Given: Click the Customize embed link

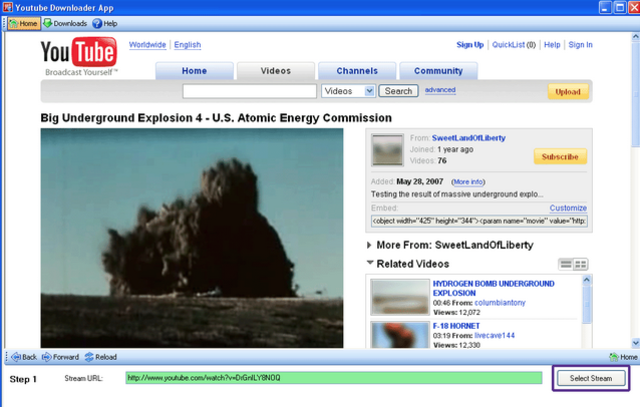Looking at the screenshot, I should point(568,208).
